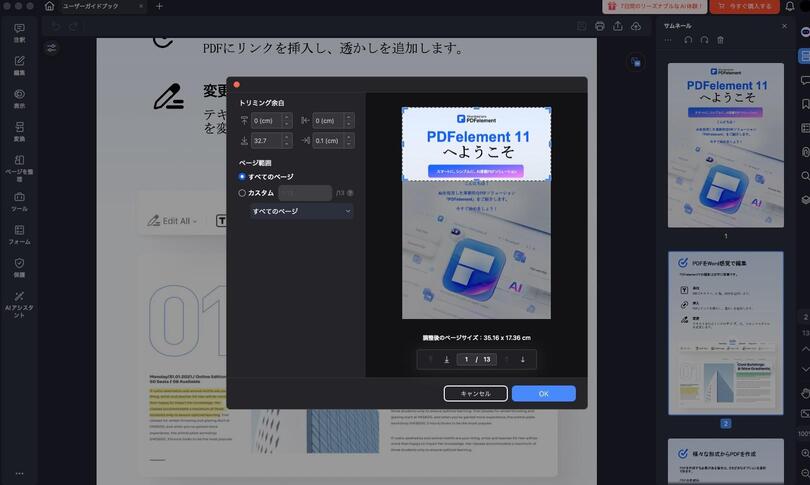Click the bottom margin stepper arrows

click(287, 140)
